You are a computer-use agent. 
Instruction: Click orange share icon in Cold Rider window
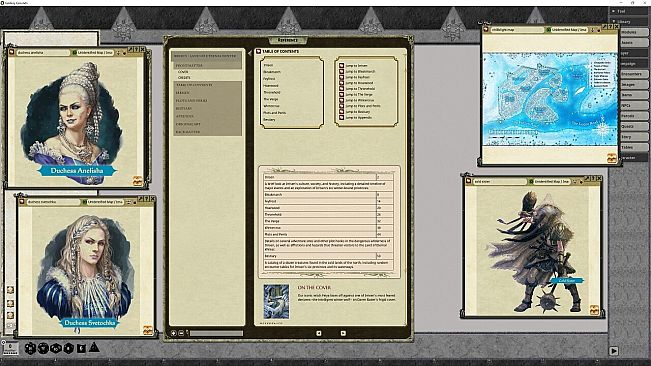tap(595, 310)
